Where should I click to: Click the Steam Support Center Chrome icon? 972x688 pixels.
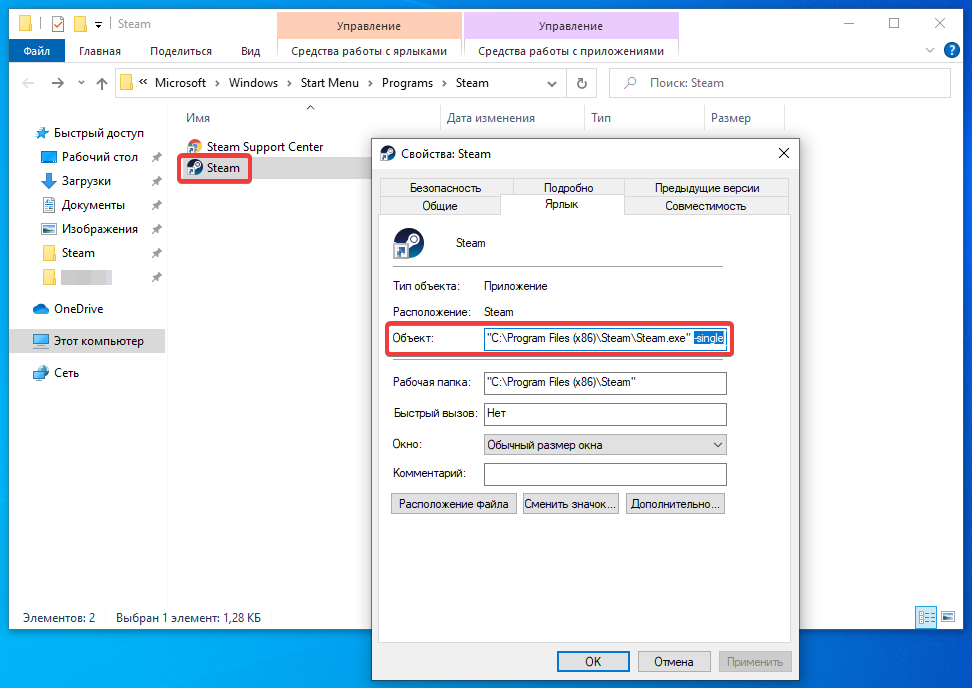(195, 146)
